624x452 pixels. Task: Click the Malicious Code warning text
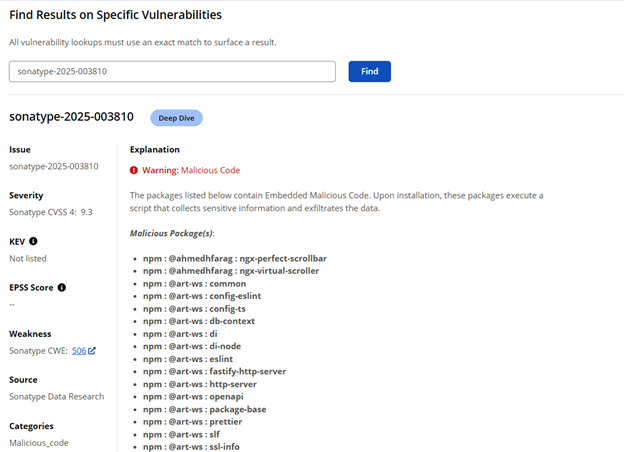[x=190, y=170]
